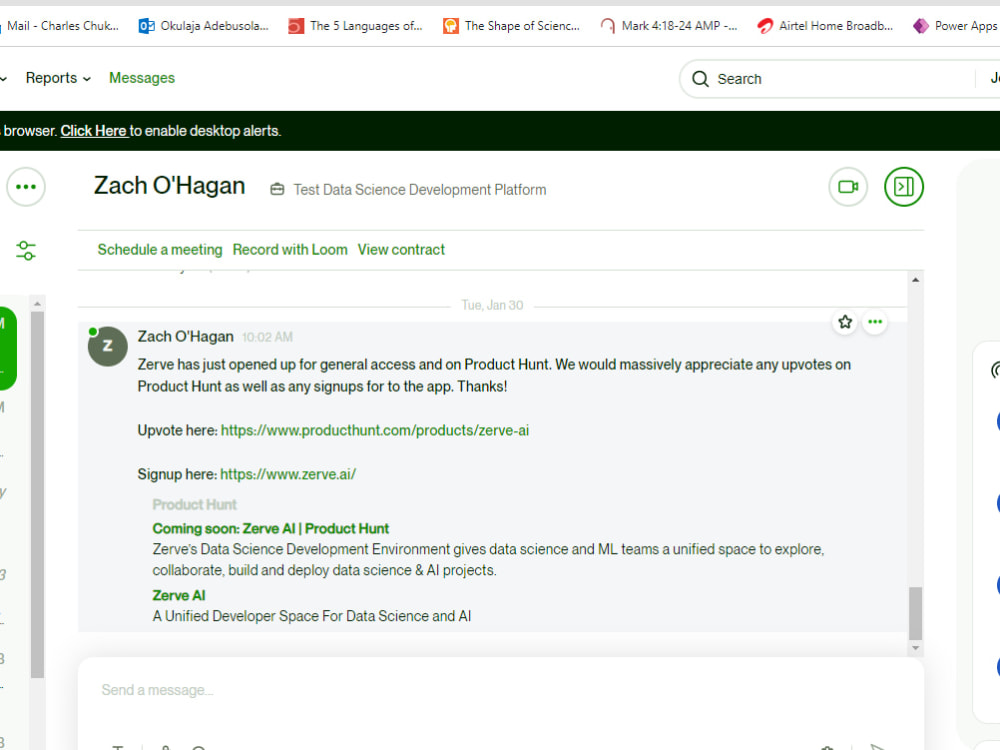Click Here link to enable desktop alerts

pyautogui.click(x=94, y=131)
